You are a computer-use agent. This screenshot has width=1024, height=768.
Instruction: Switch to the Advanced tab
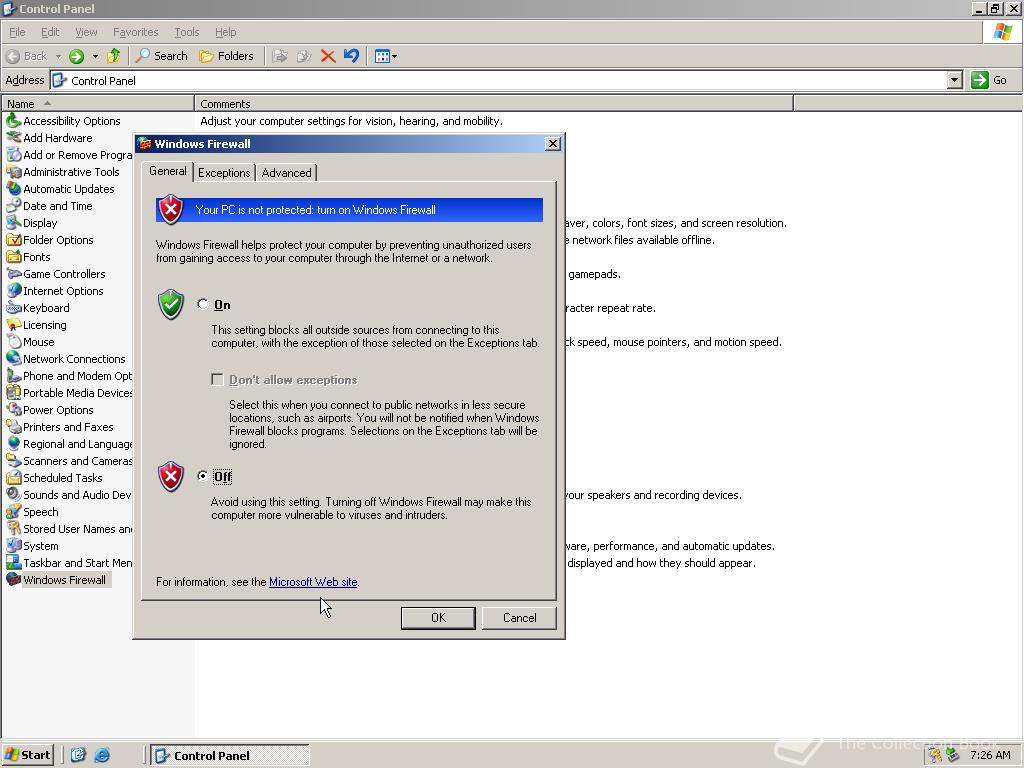pyautogui.click(x=286, y=173)
